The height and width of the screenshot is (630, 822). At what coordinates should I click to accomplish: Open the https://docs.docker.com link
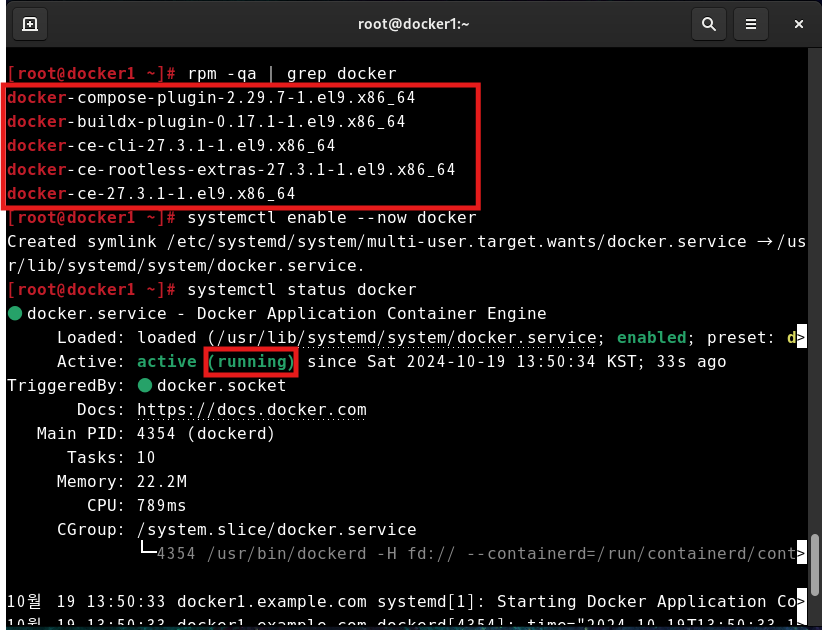point(252,409)
